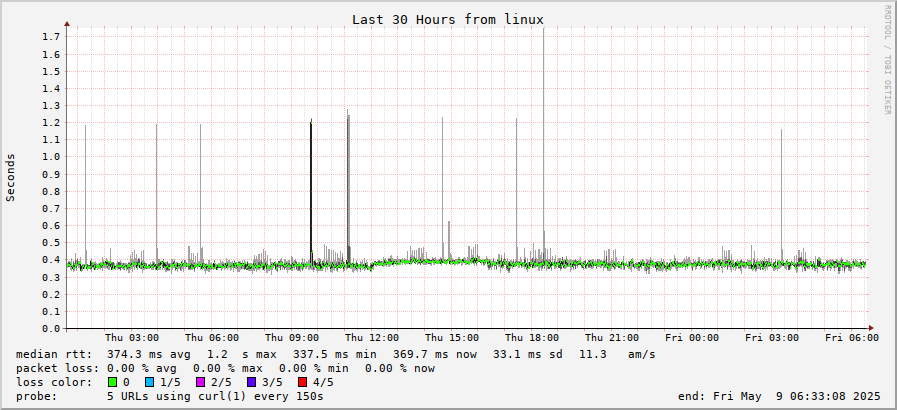Click the 0.3 y-axis value
897x410 pixels.
(x=51, y=277)
